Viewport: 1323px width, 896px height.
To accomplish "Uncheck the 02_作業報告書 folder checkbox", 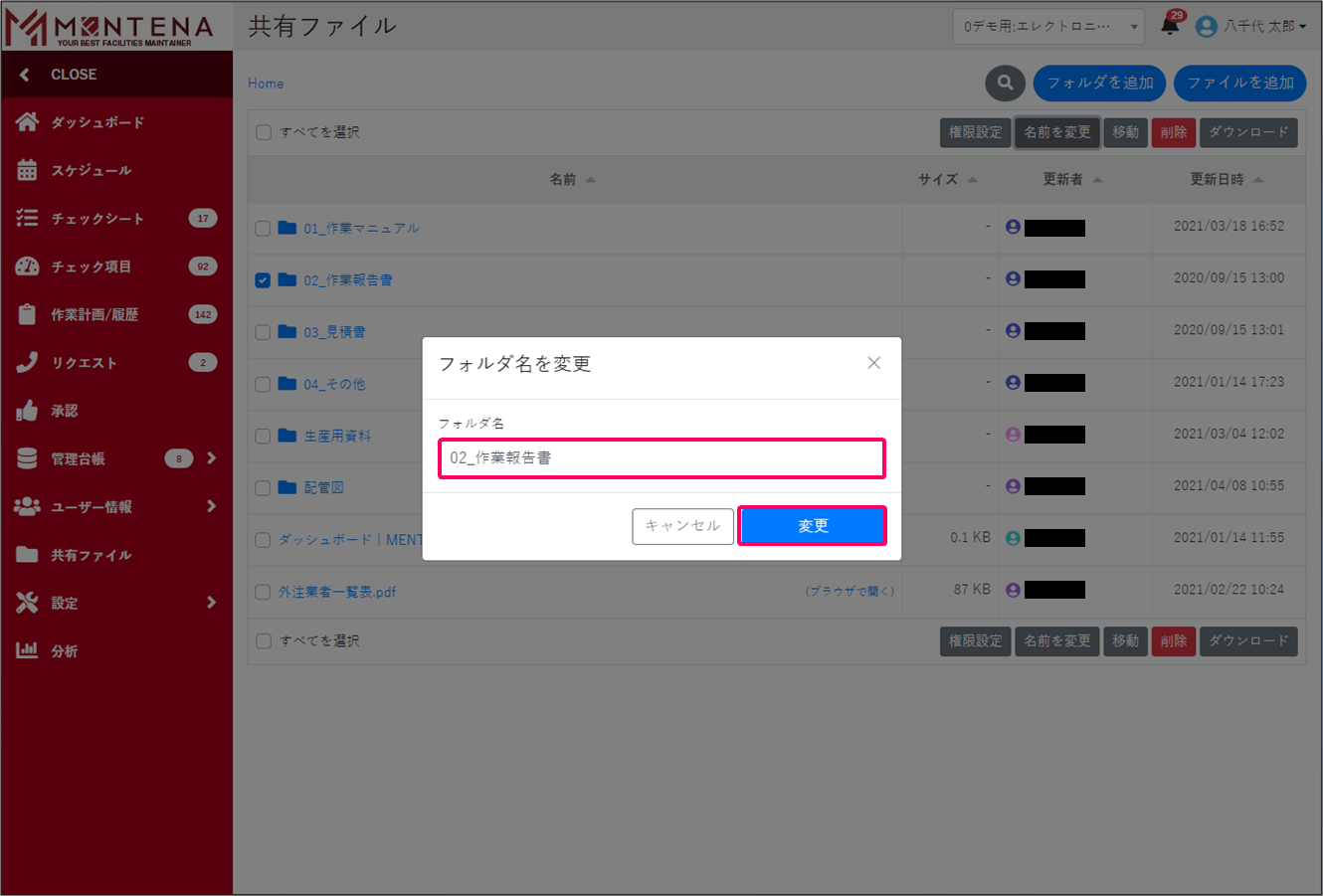I will tap(263, 280).
